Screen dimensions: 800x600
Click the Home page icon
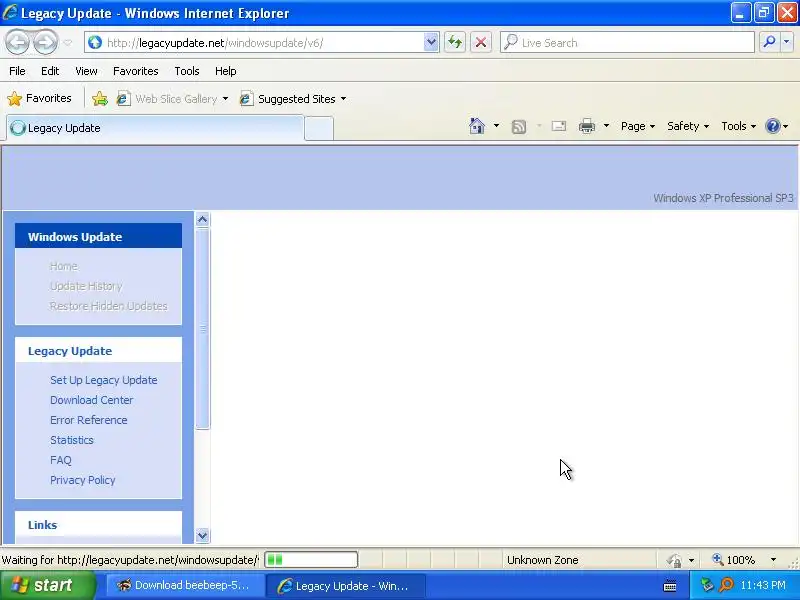(x=477, y=126)
